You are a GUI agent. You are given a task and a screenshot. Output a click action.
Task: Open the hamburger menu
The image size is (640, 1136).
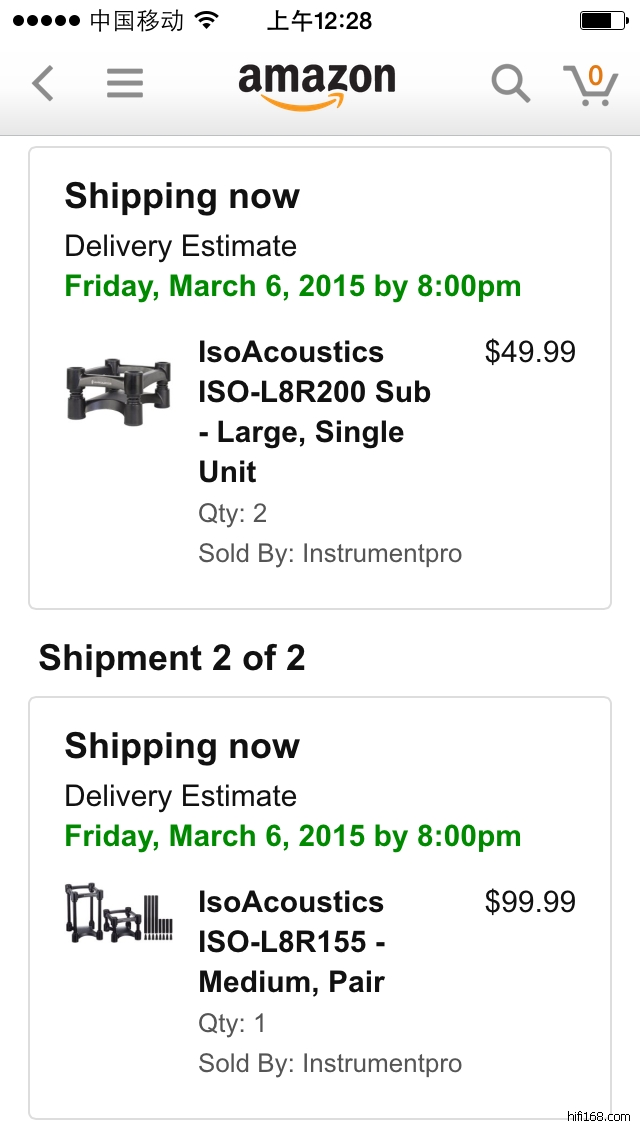pyautogui.click(x=125, y=84)
